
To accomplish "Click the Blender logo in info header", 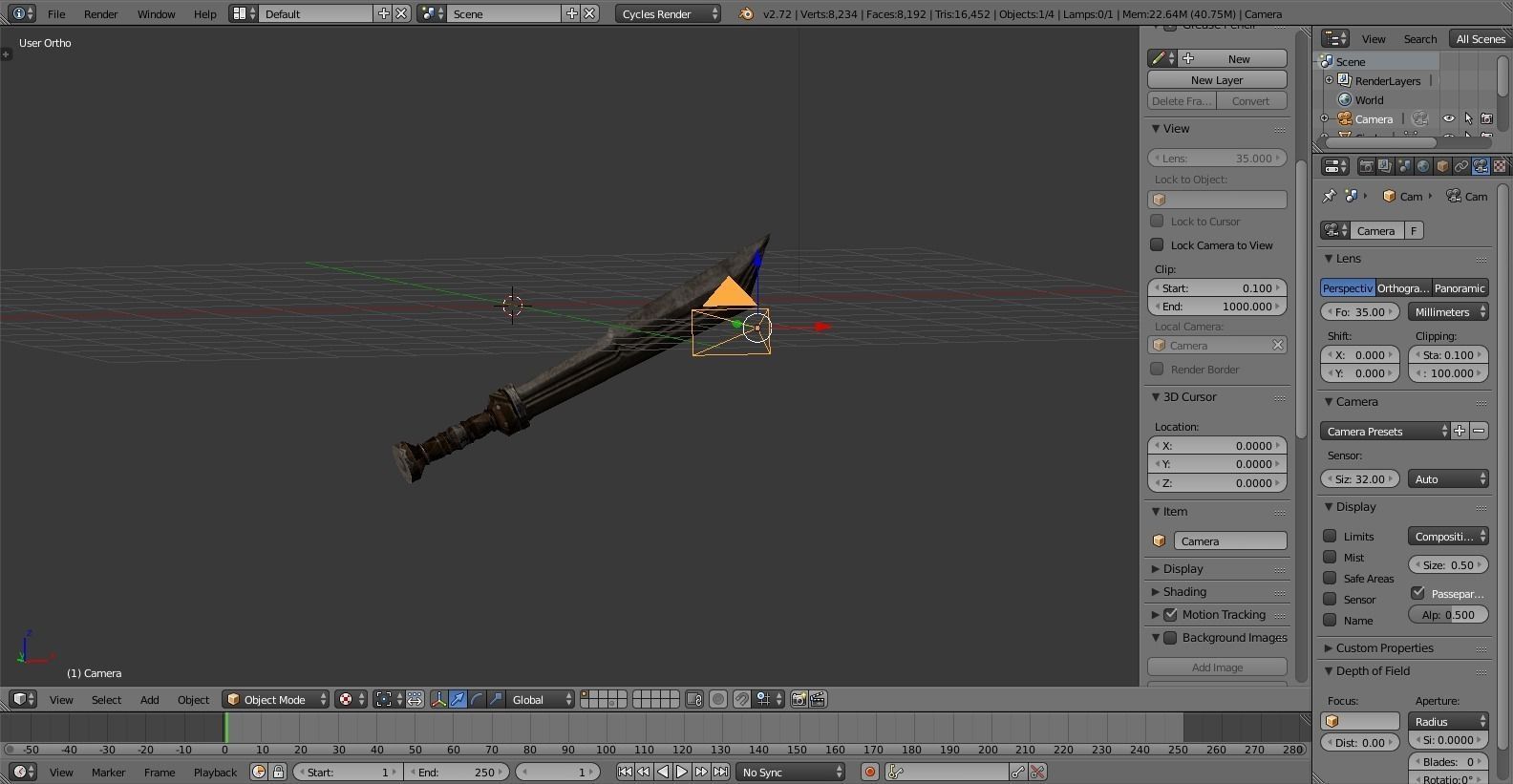I will point(746,13).
